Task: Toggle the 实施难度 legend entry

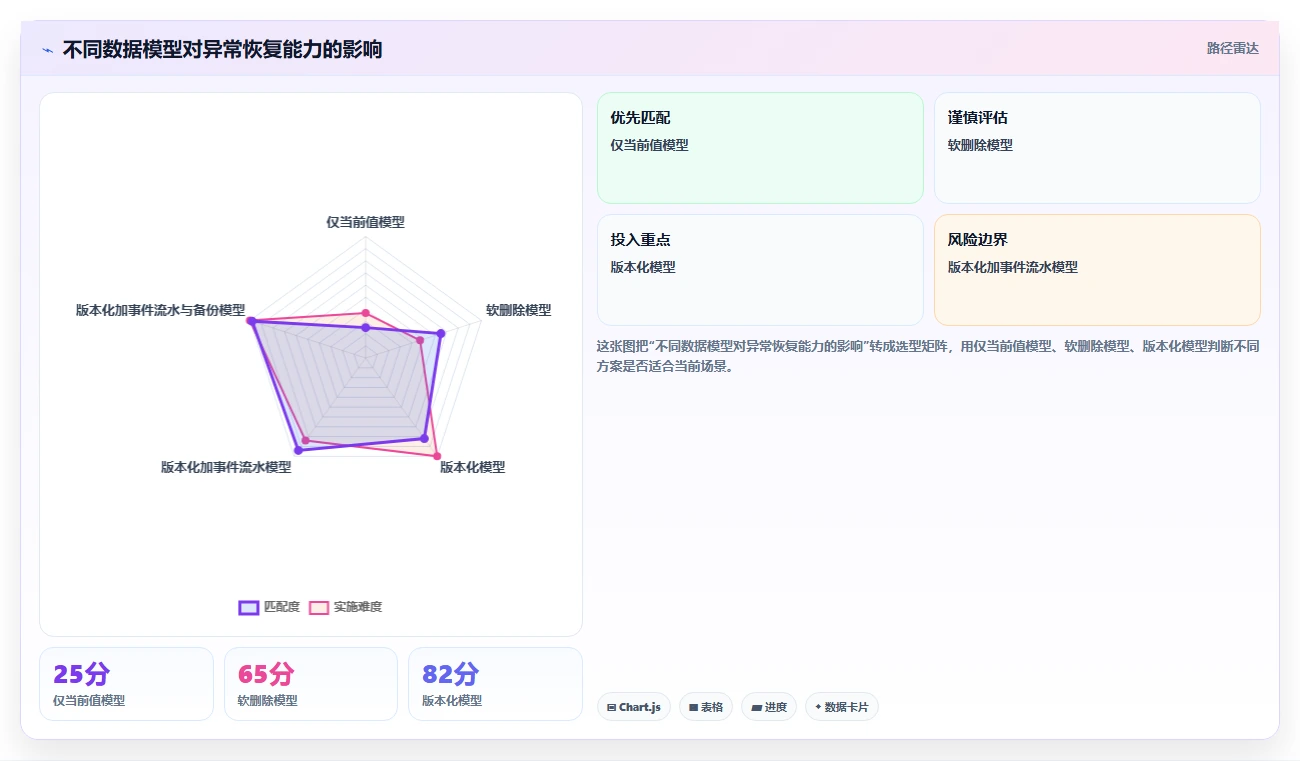Action: click(x=346, y=607)
